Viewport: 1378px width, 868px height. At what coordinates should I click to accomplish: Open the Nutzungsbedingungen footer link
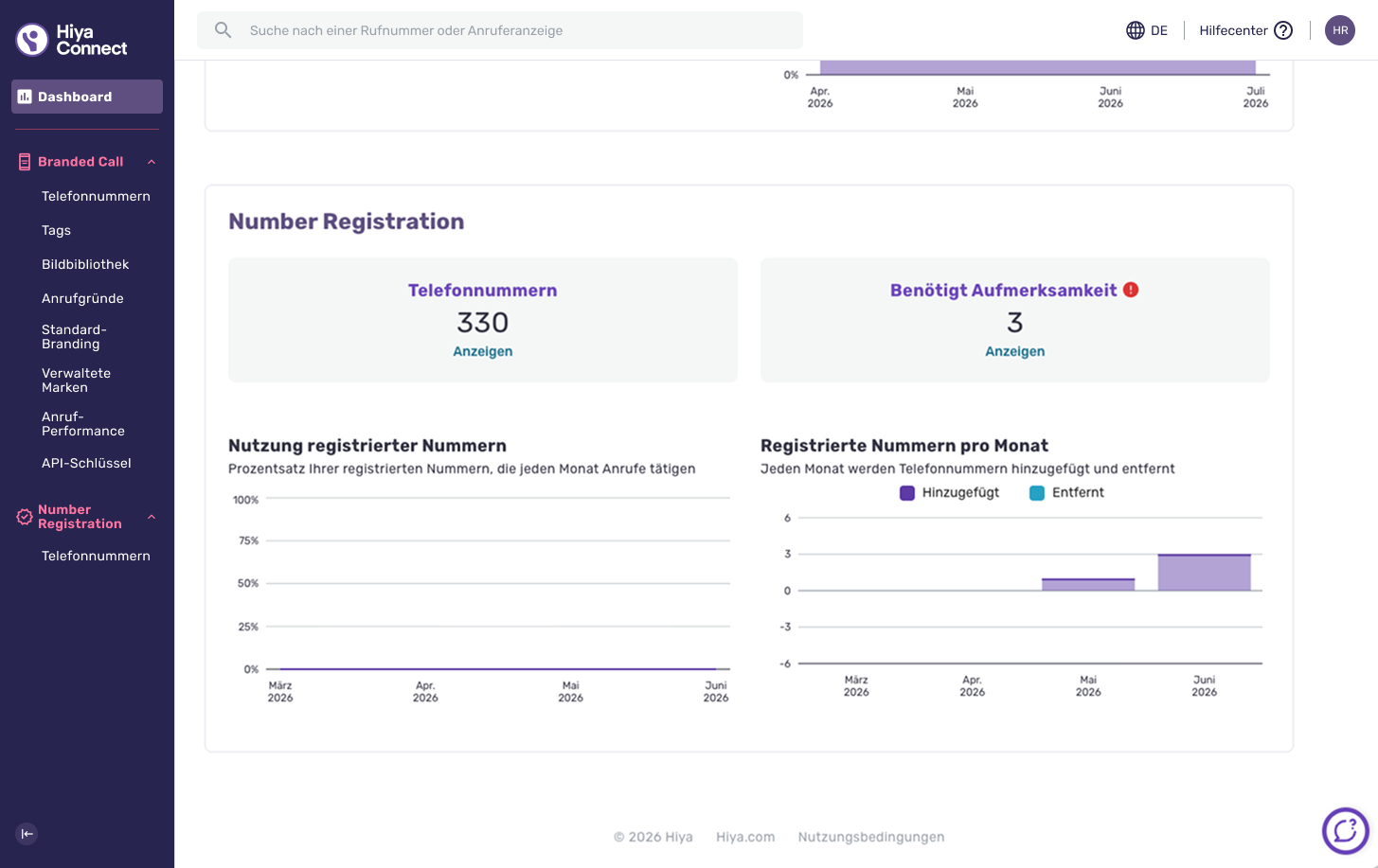(871, 837)
